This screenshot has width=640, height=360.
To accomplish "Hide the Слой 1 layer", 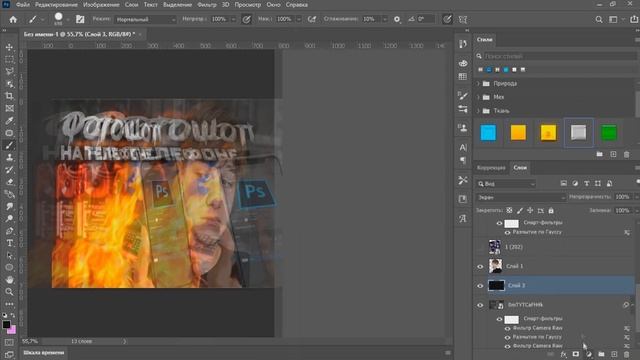I will [480, 267].
